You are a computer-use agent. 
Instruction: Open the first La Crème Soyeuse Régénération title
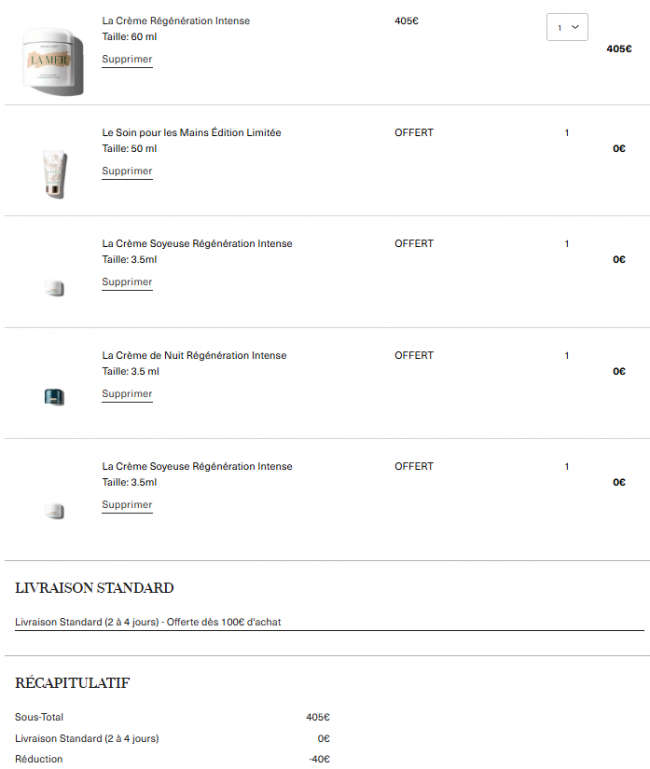[197, 244]
